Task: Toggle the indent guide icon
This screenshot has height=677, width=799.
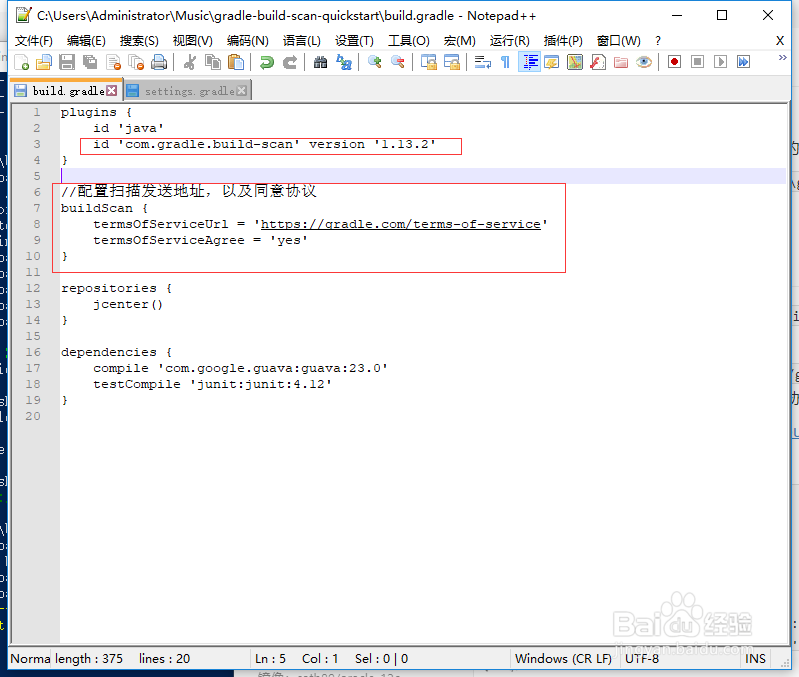Action: click(x=529, y=62)
